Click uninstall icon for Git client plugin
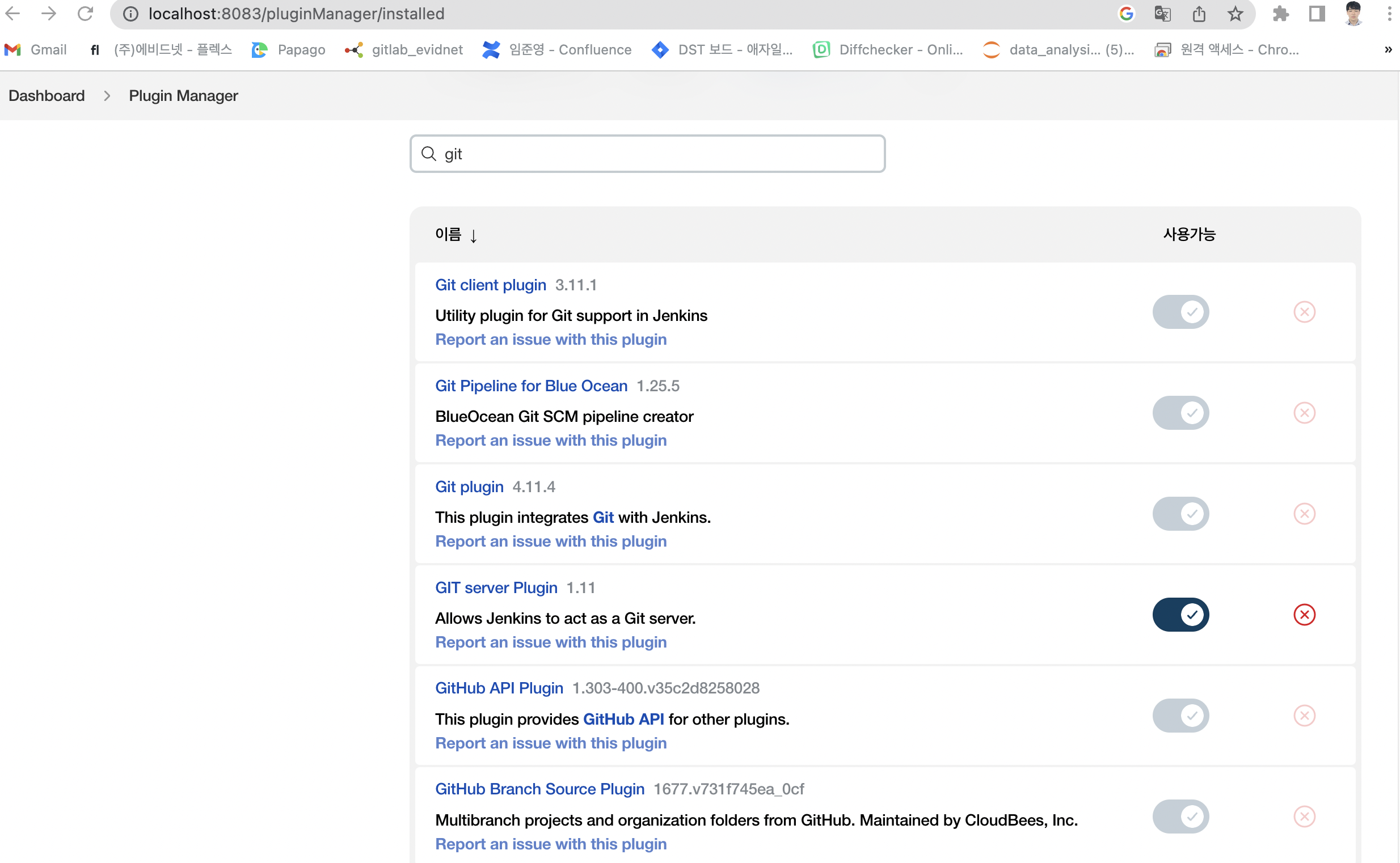 click(x=1304, y=312)
